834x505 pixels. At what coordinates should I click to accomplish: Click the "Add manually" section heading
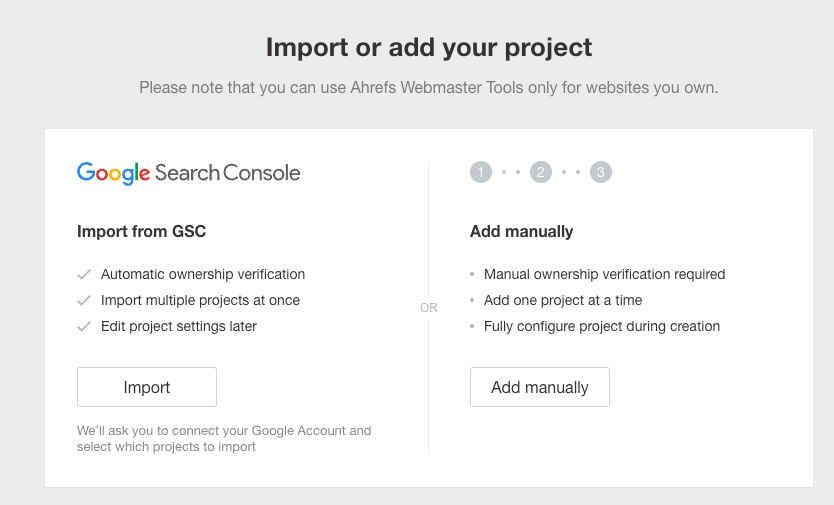pos(521,232)
